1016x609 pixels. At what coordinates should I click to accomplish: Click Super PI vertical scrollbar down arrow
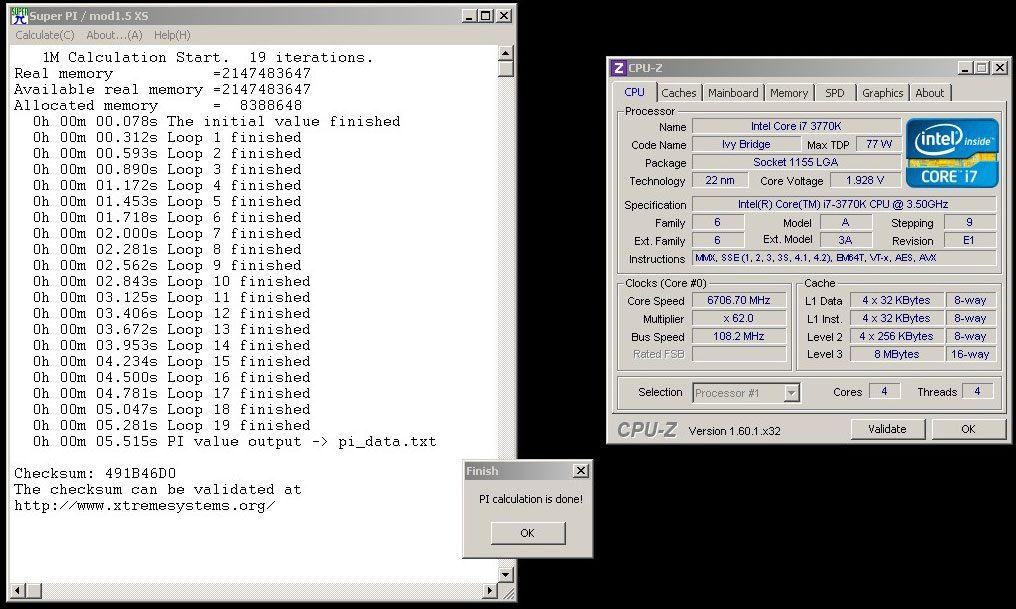[506, 574]
